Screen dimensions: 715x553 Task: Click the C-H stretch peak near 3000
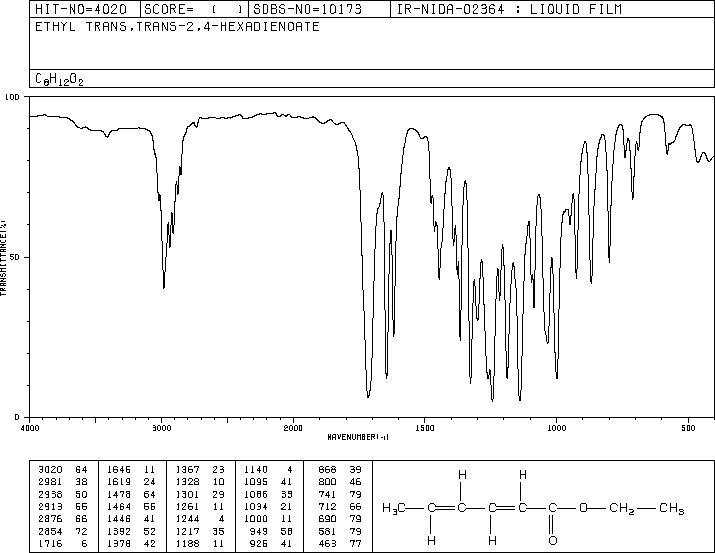click(x=164, y=286)
